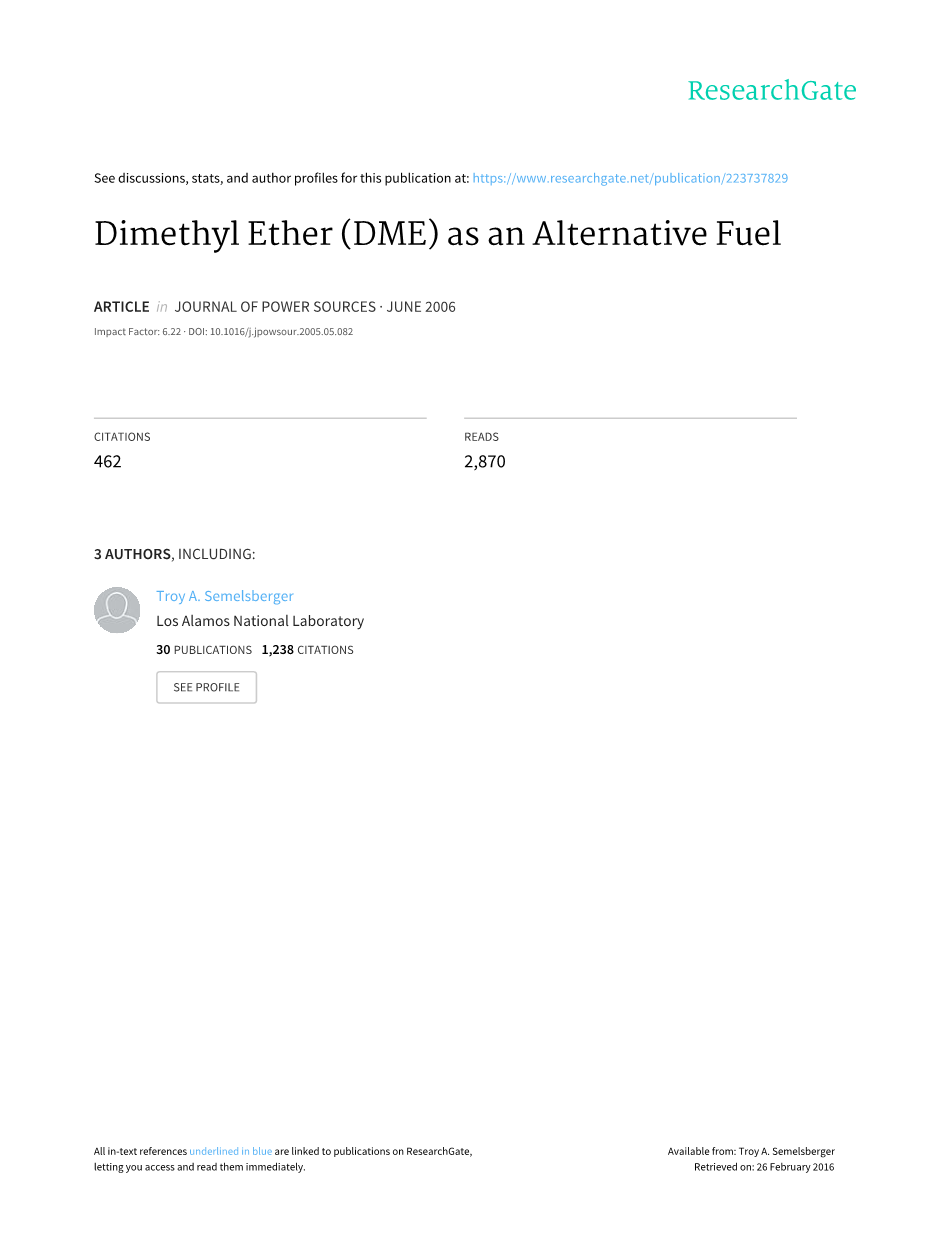Click the author avatar placeholder image
Screen dimensions: 927x1236
click(117, 610)
